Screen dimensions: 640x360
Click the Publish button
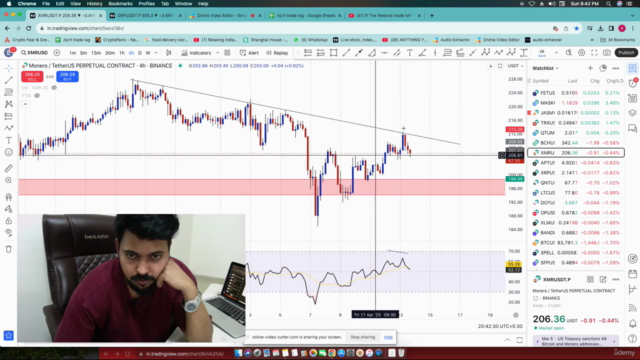626,53
